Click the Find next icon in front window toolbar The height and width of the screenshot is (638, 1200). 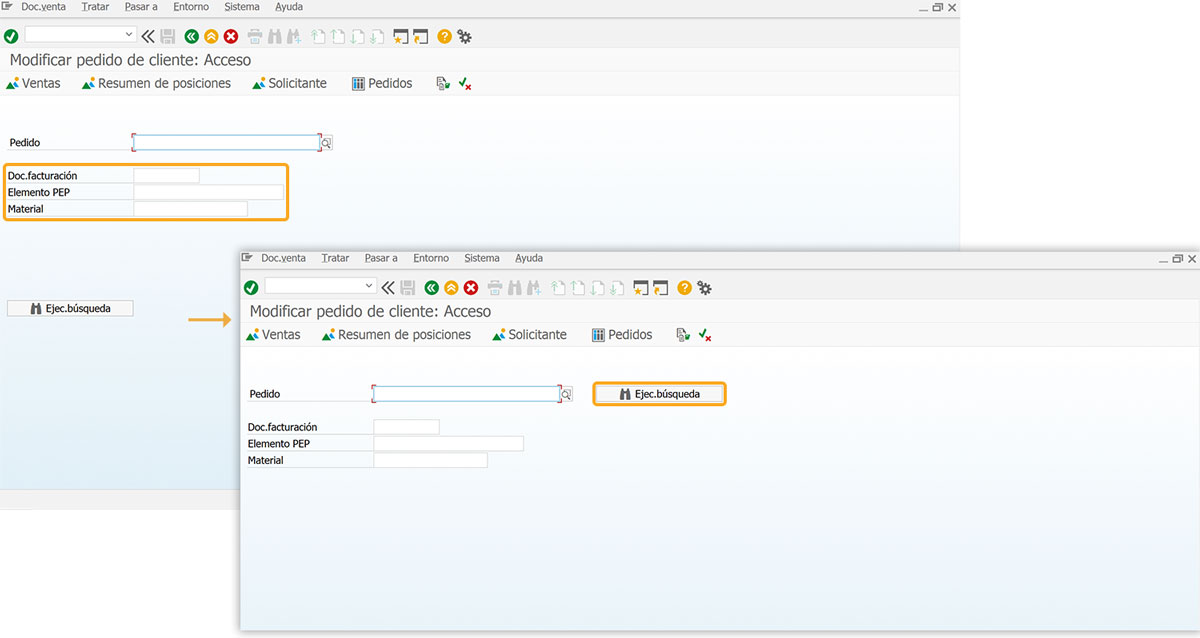(534, 288)
